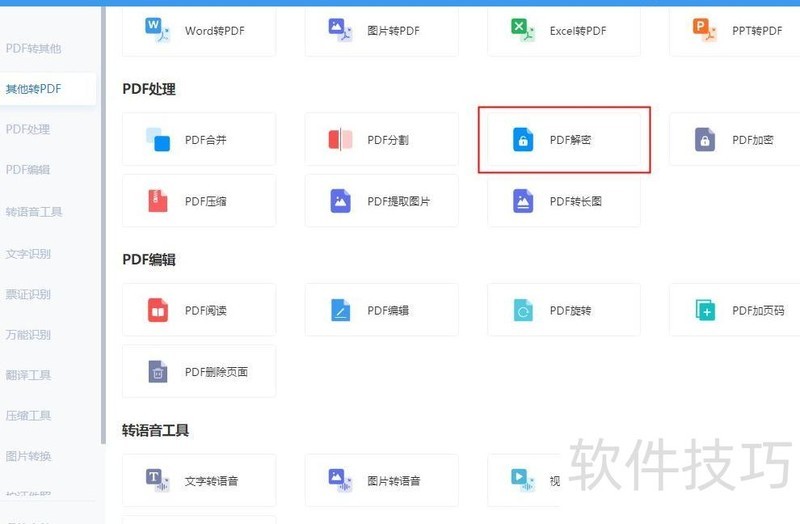The width and height of the screenshot is (800, 524).
Task: Click the PDF提取图片 label
Action: pos(398,201)
